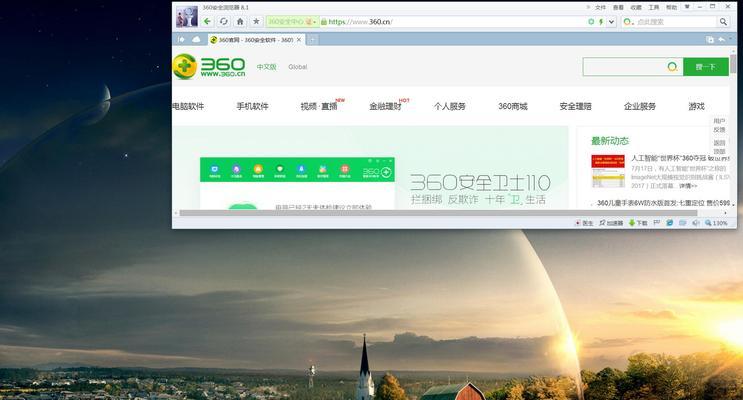Click the 详情>> link under news summary

(688, 186)
